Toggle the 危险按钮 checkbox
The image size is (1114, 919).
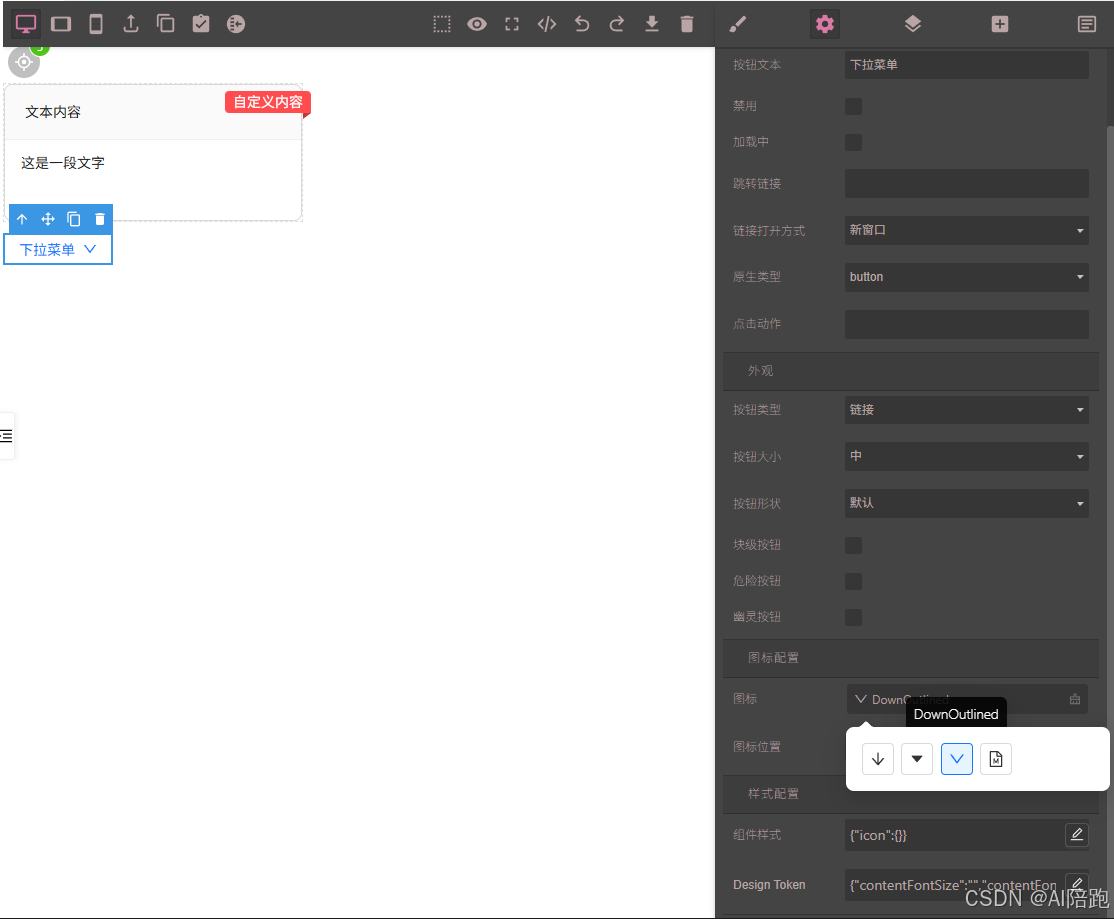(853, 581)
